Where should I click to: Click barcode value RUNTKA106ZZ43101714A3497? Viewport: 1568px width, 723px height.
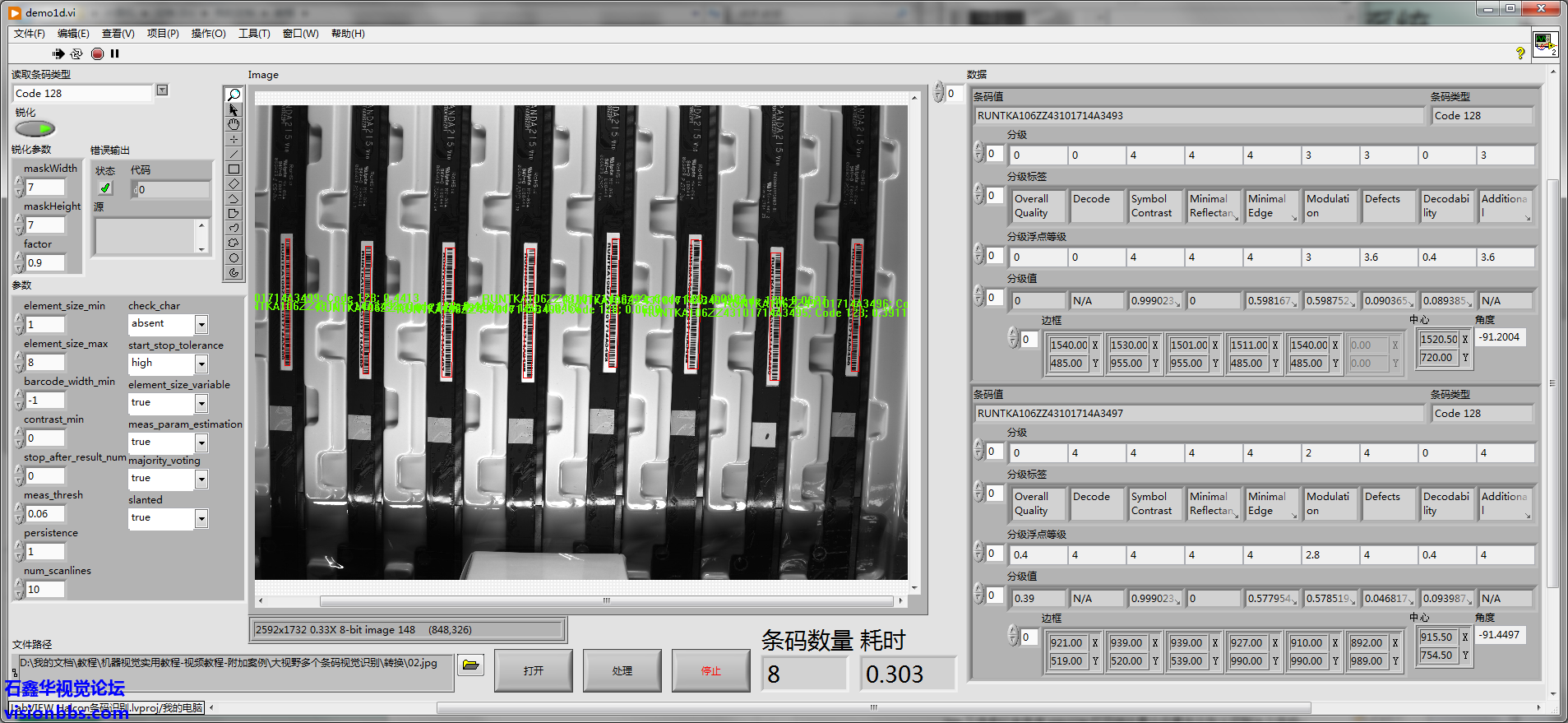(1199, 414)
